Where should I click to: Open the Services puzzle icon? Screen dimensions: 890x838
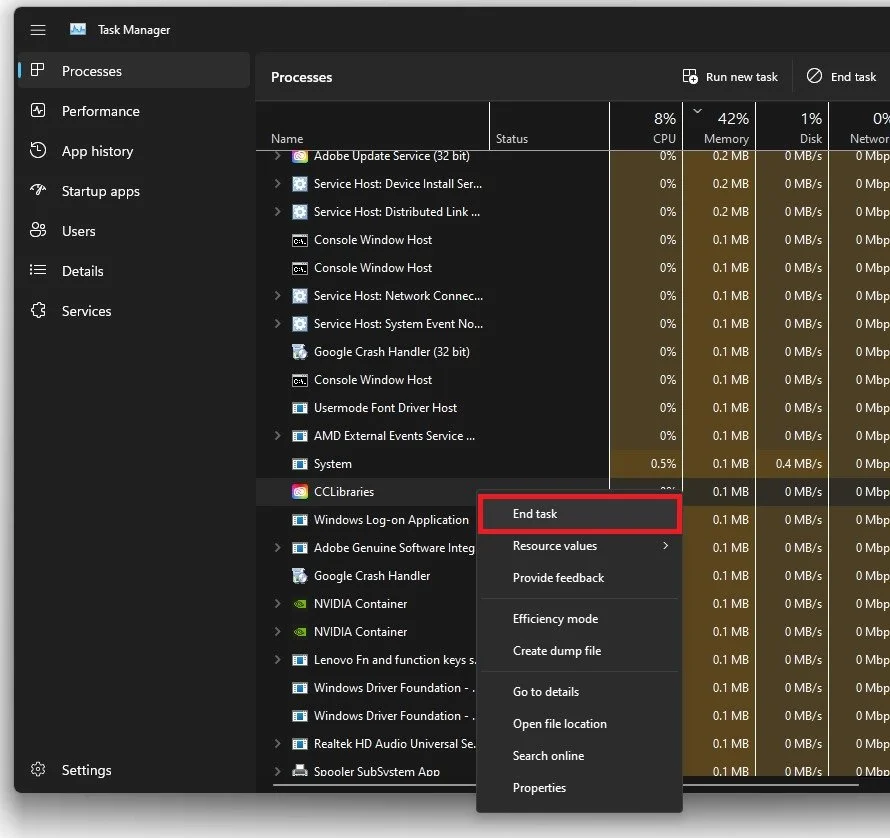coord(38,311)
